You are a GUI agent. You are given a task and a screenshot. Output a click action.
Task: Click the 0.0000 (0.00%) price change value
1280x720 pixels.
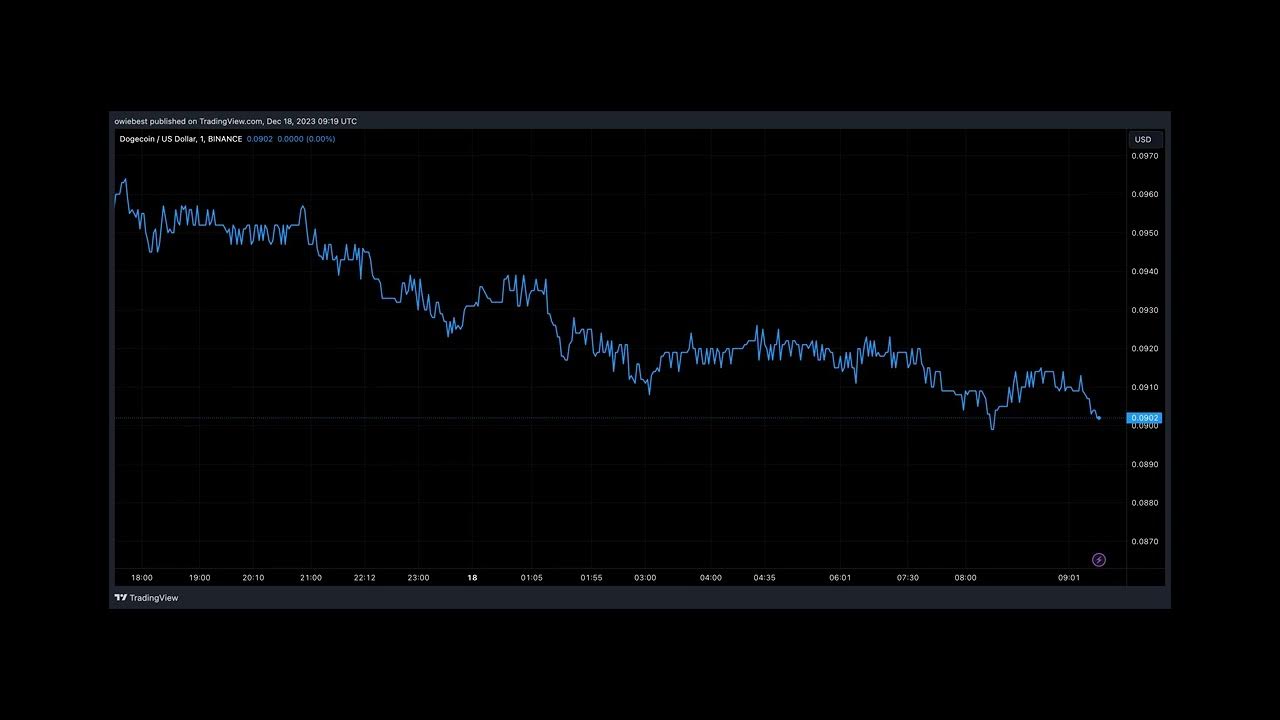[306, 139]
